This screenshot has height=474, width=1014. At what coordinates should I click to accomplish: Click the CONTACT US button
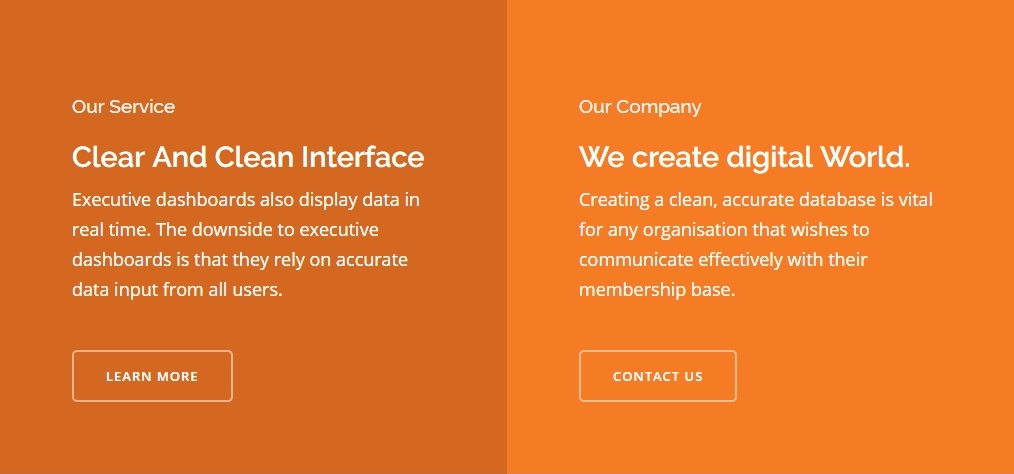658,376
